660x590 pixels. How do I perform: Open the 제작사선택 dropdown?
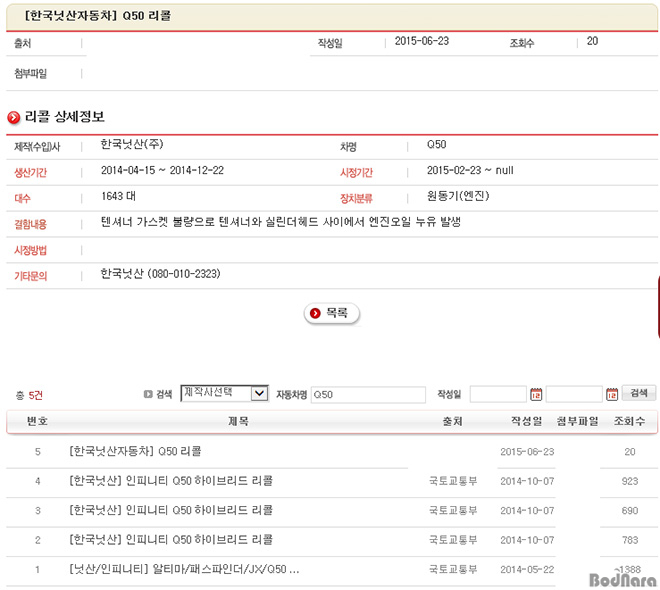pyautogui.click(x=224, y=393)
